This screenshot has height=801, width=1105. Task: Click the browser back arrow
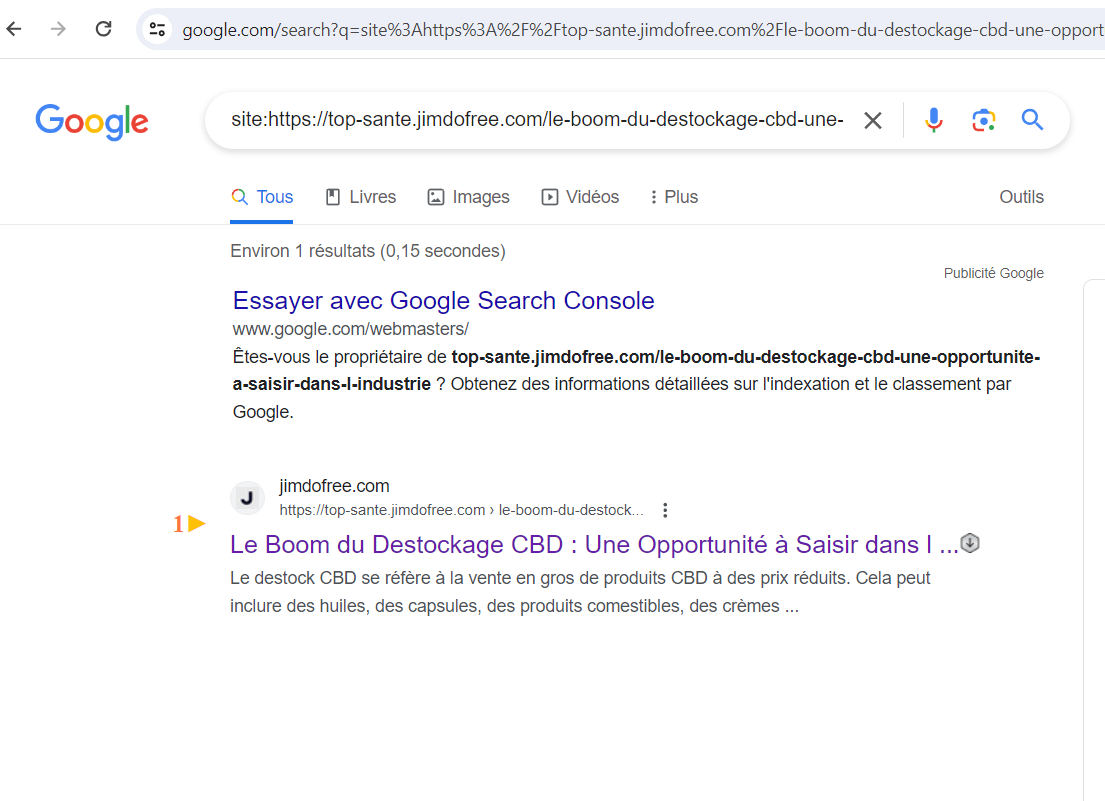[14, 29]
